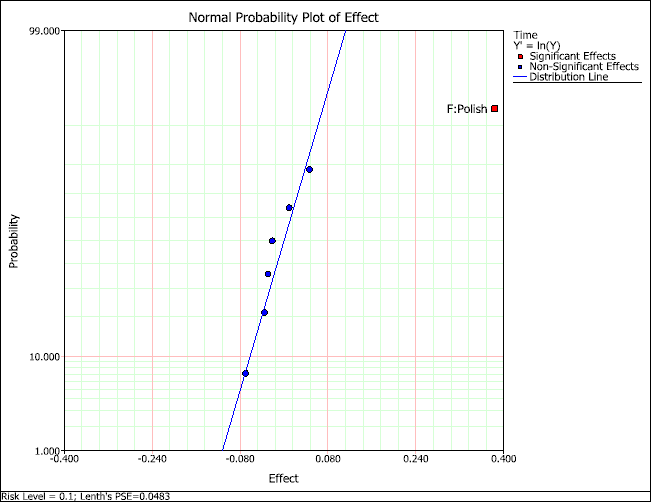This screenshot has width=651, height=502.
Task: Click the Effect x-axis label
Action: pyautogui.click(x=283, y=478)
